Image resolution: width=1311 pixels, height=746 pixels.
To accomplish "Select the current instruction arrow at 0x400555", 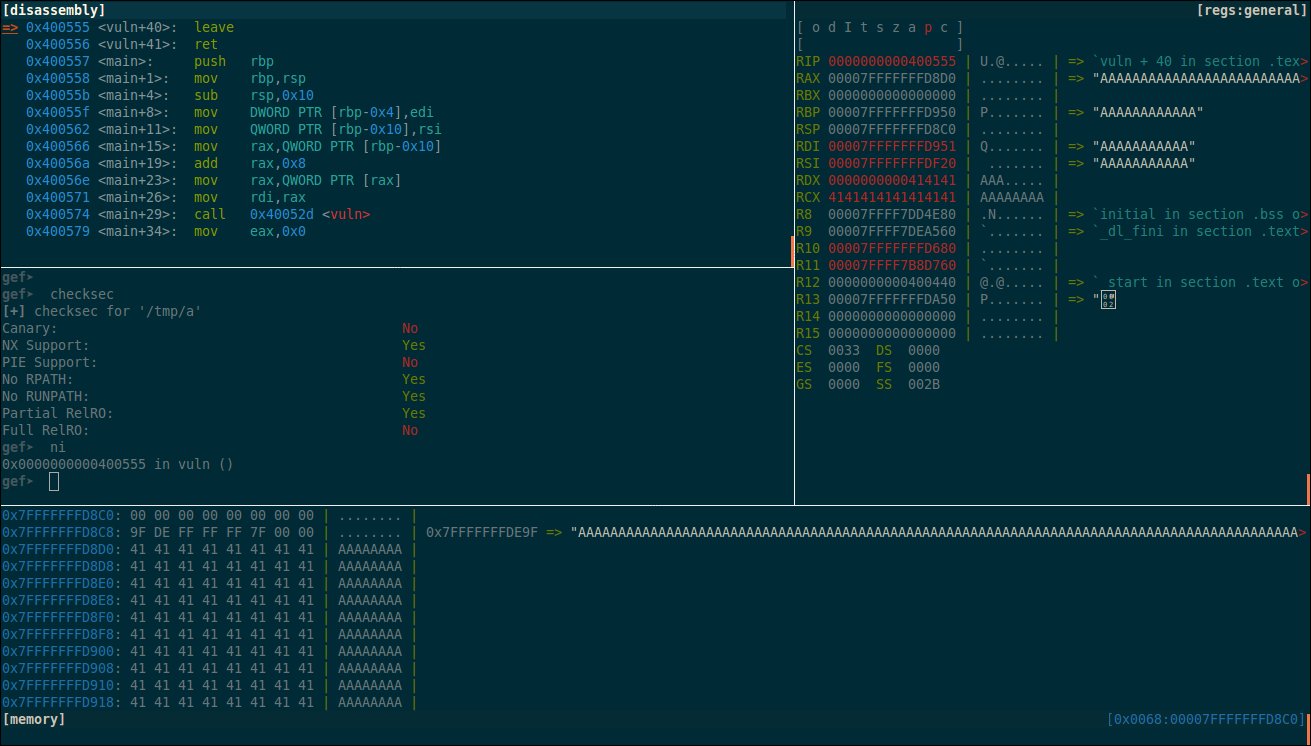I will click(x=10, y=27).
